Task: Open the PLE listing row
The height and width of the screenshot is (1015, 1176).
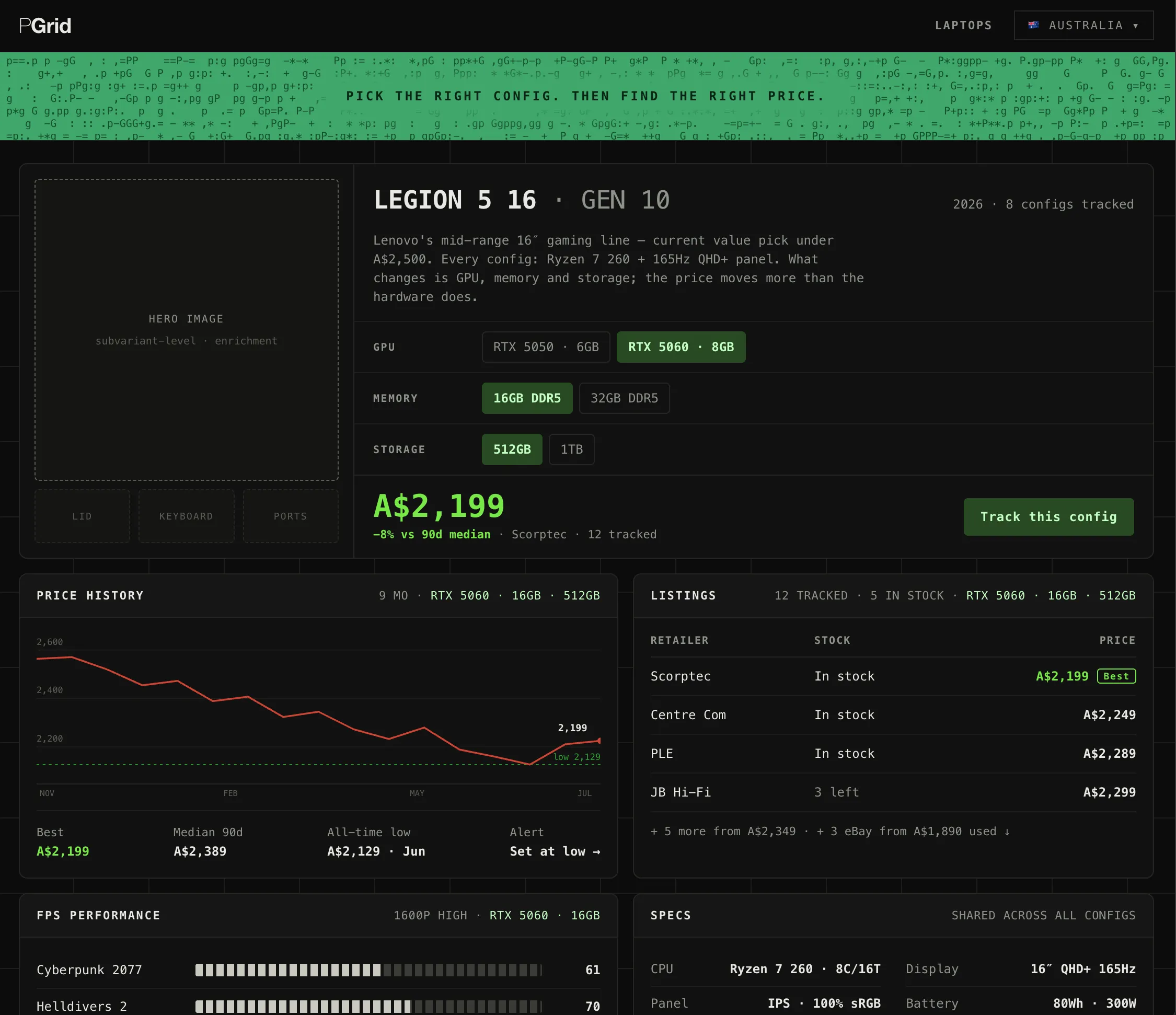Action: click(893, 753)
